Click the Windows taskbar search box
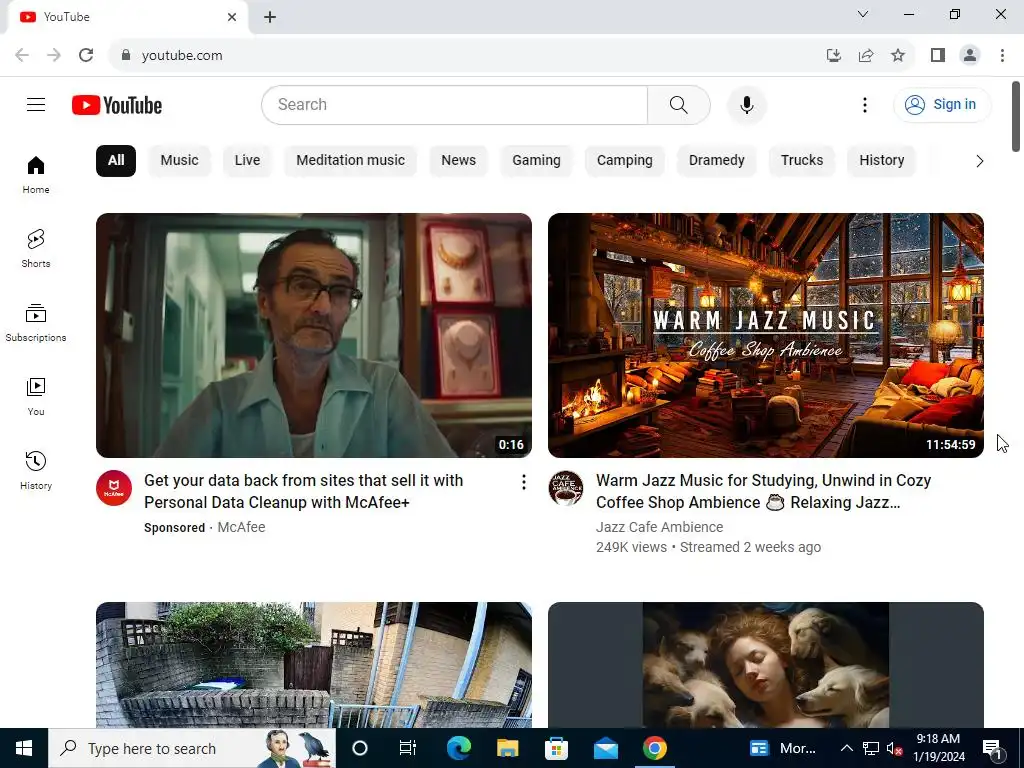This screenshot has width=1024, height=768. coord(192,748)
